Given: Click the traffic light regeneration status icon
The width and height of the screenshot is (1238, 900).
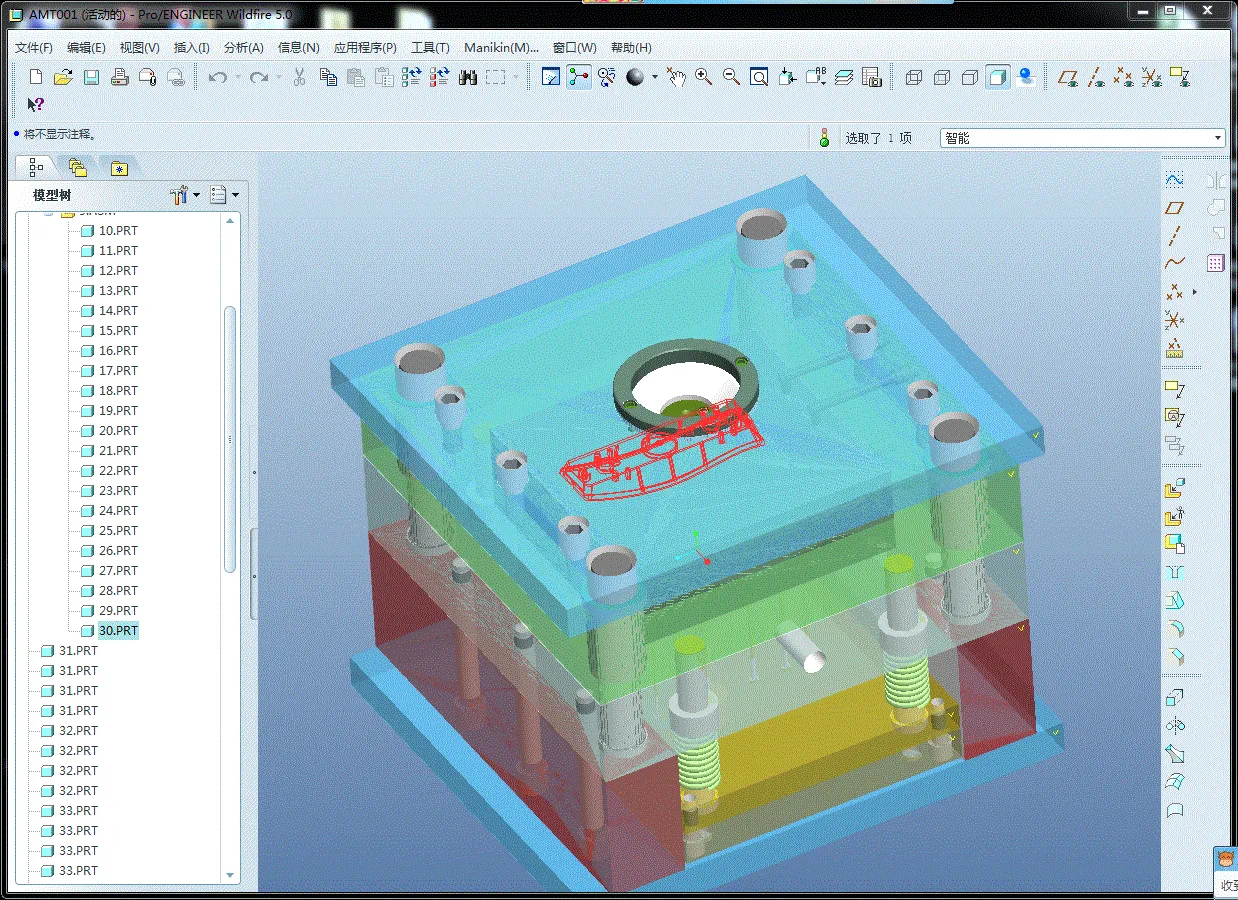Looking at the screenshot, I should tap(825, 138).
